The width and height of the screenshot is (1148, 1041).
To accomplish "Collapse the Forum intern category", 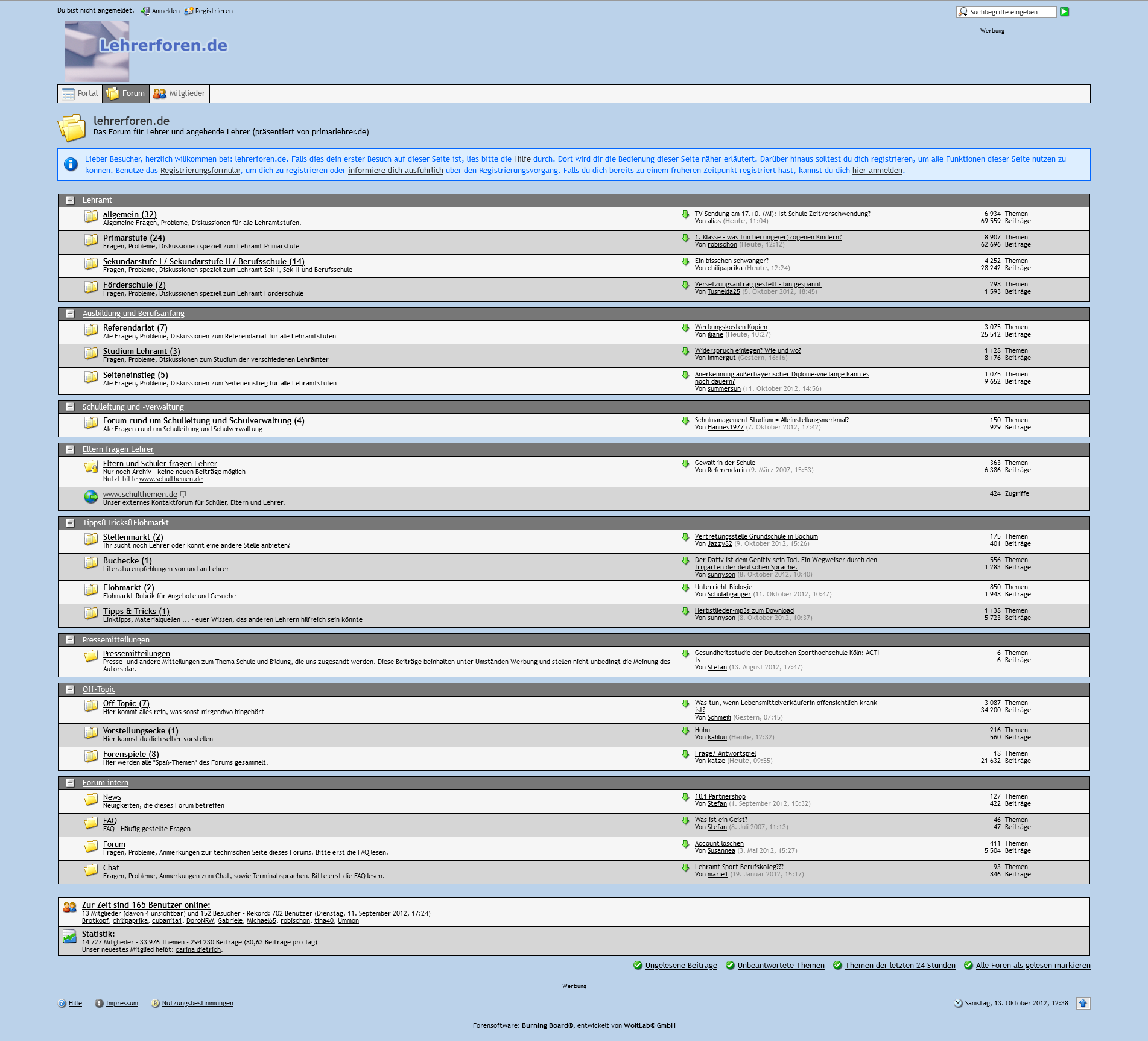I will point(70,783).
